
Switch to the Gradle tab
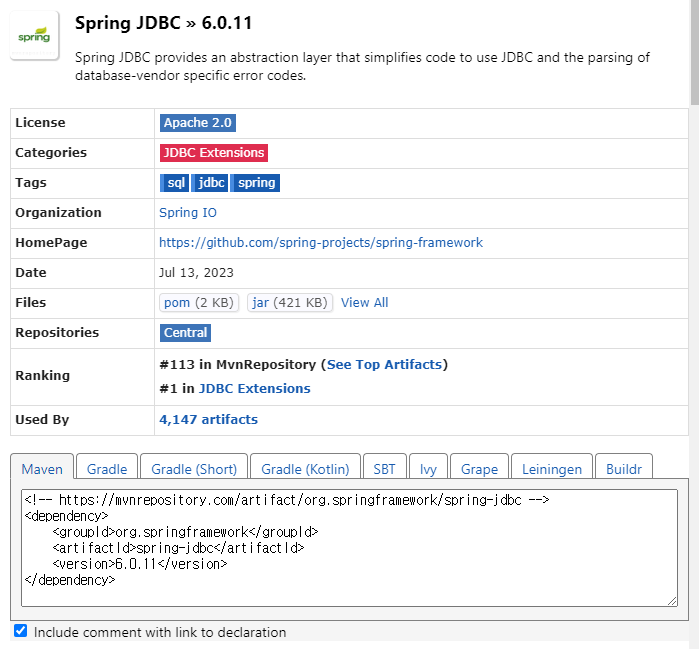(107, 467)
